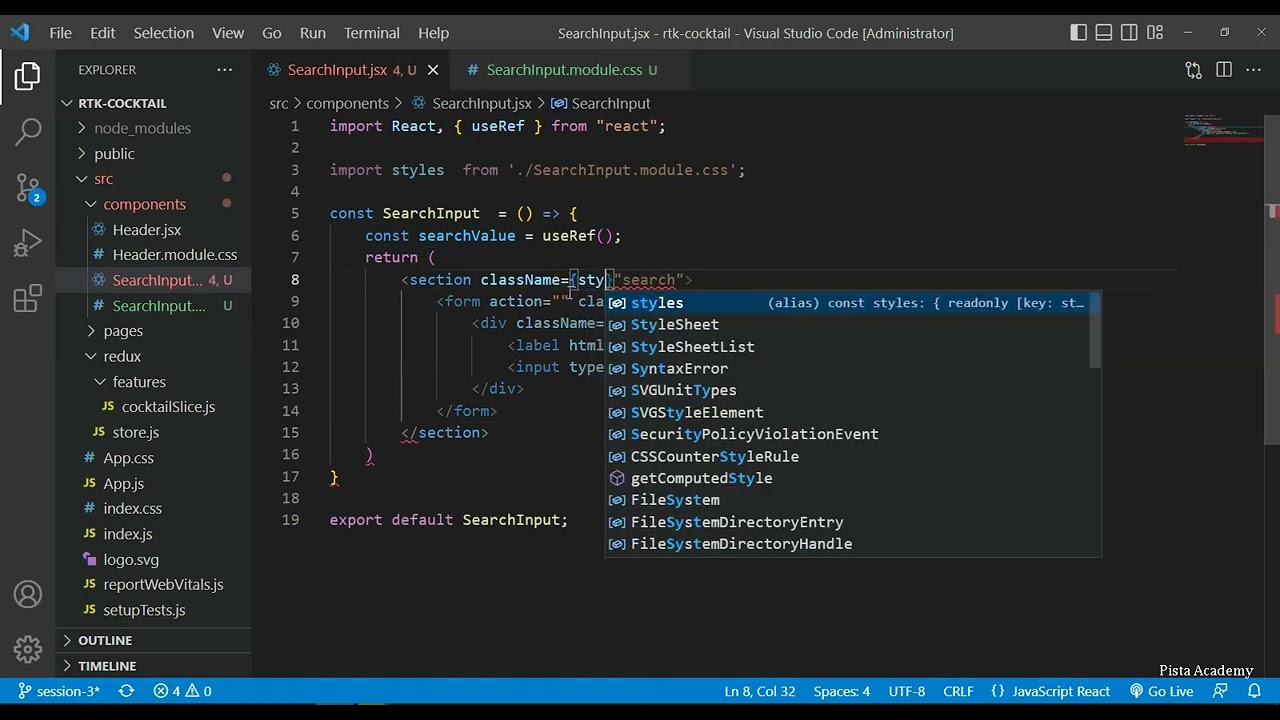Open the Selection menu
1280x720 pixels.
click(164, 33)
